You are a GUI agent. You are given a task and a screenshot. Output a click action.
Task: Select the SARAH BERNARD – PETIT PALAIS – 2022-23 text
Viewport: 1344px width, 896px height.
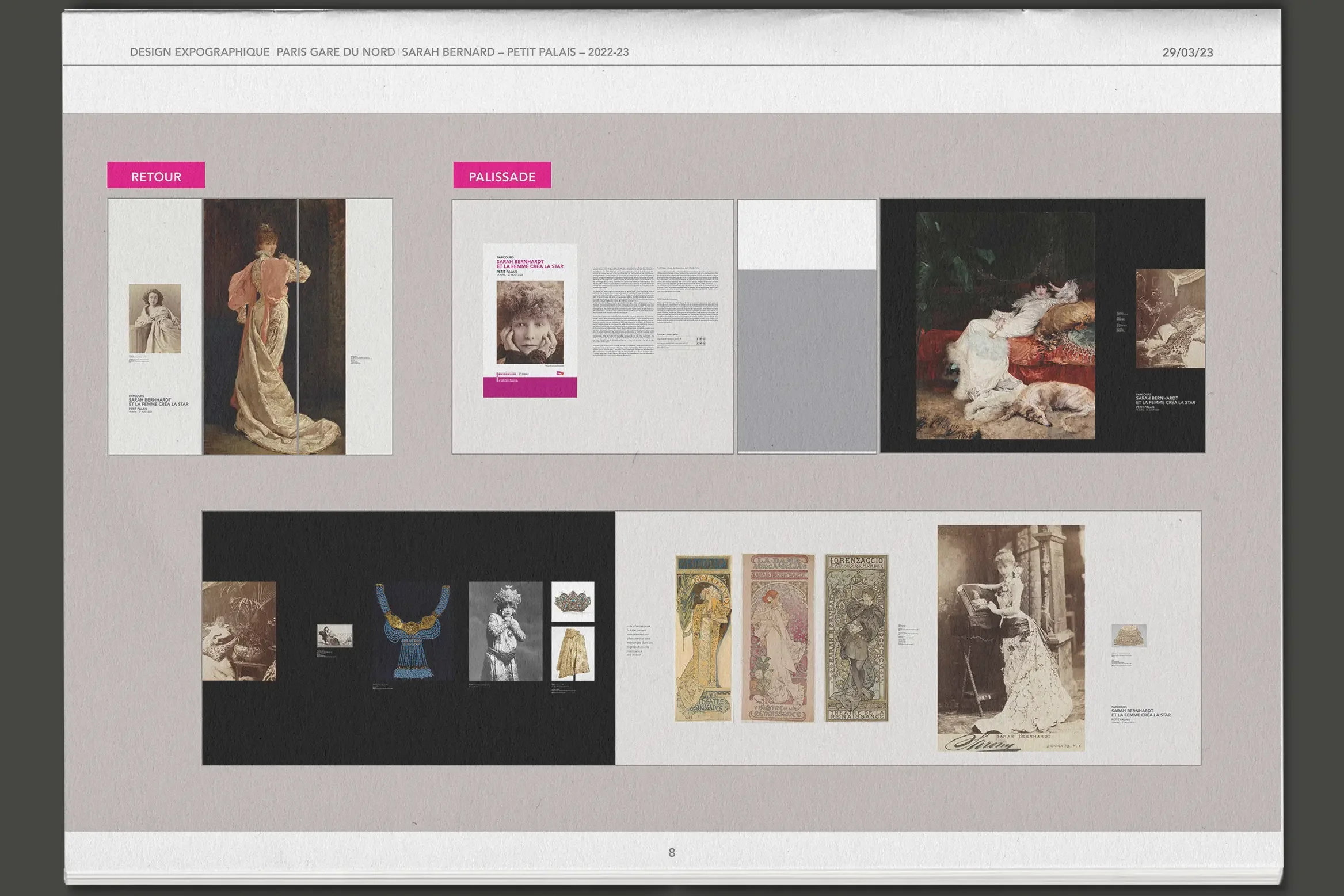515,52
